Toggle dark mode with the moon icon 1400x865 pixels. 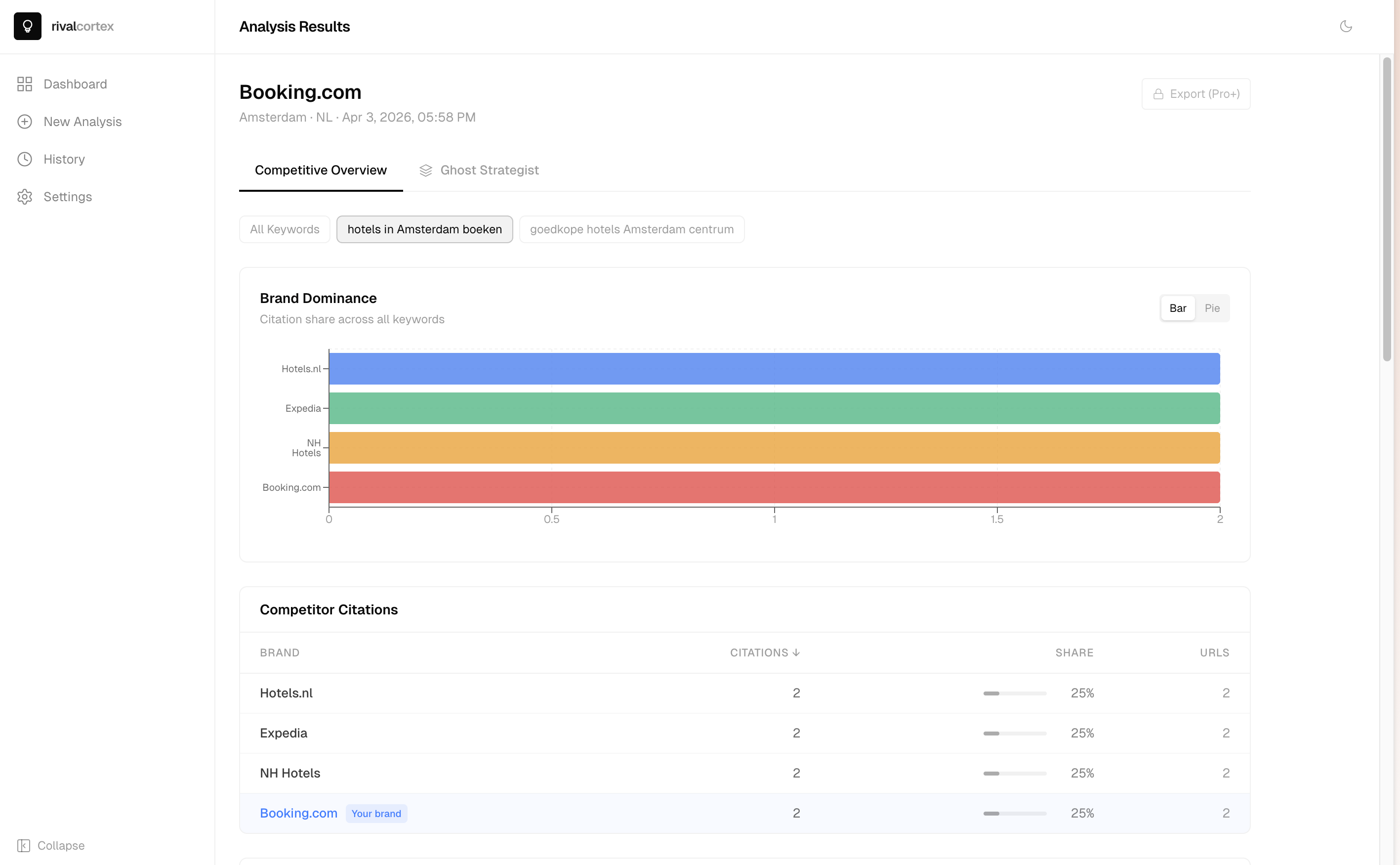pos(1346,26)
